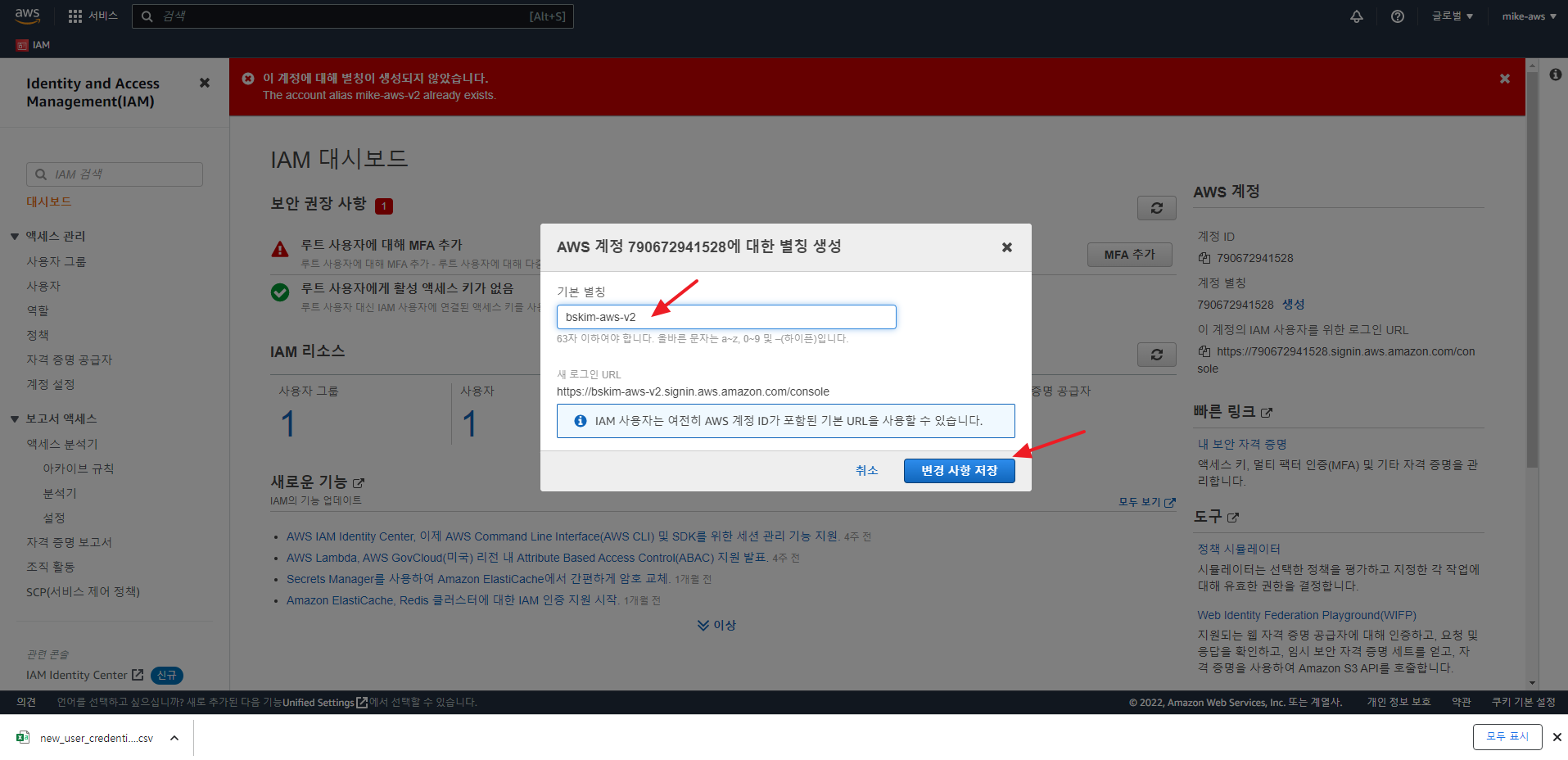Expand the download item options arrow
This screenshot has width=1568, height=760.
174,738
